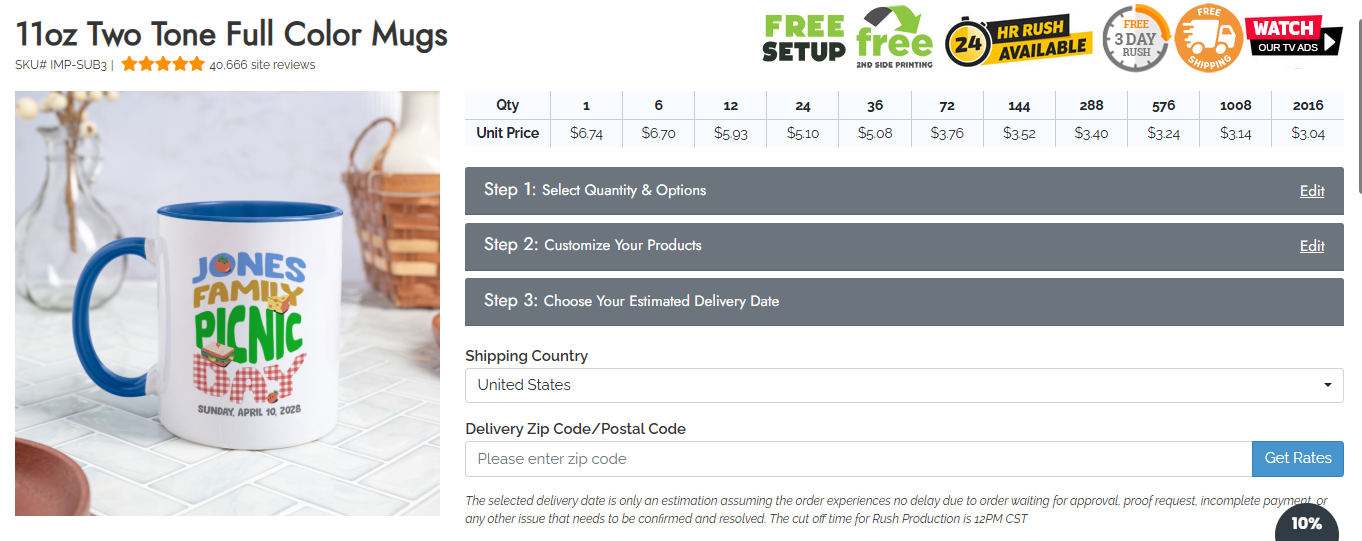This screenshot has height=541, width=1362.
Task: Open the Shipping Country dropdown
Action: tap(904, 385)
